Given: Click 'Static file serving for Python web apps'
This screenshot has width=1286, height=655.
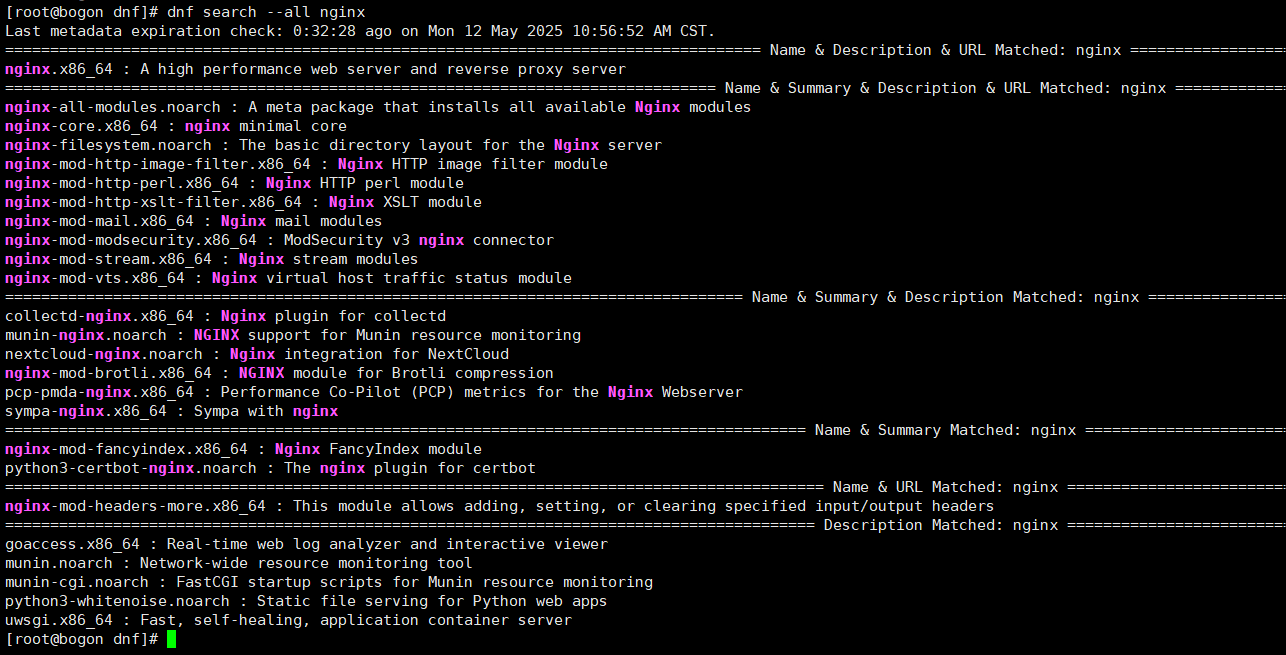Looking at the screenshot, I should (x=432, y=601).
